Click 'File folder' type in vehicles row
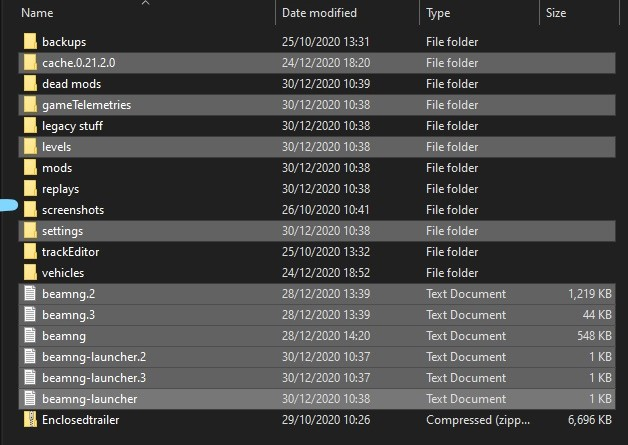 pyautogui.click(x=452, y=273)
